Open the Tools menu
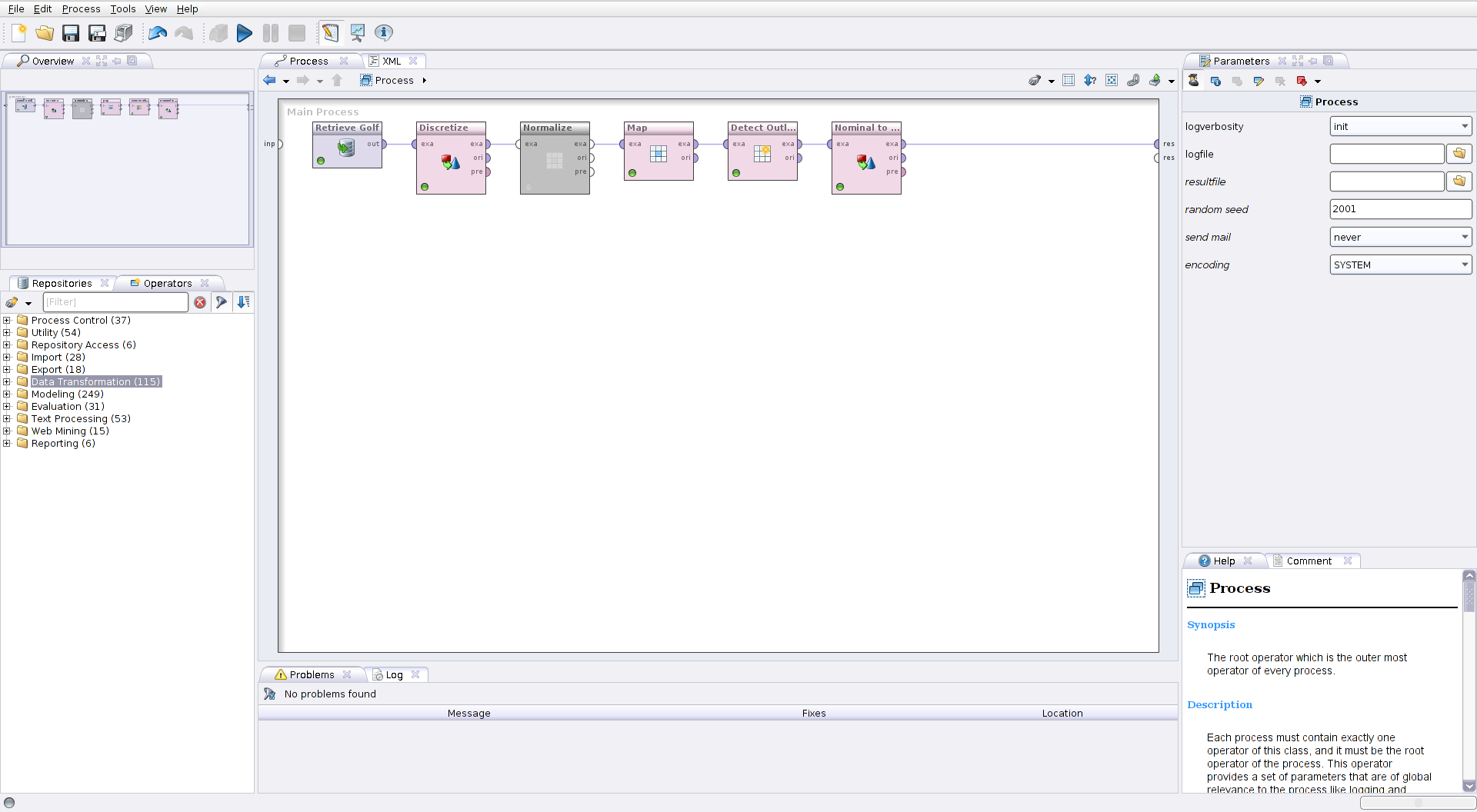Viewport: 1477px width, 812px height. [122, 8]
